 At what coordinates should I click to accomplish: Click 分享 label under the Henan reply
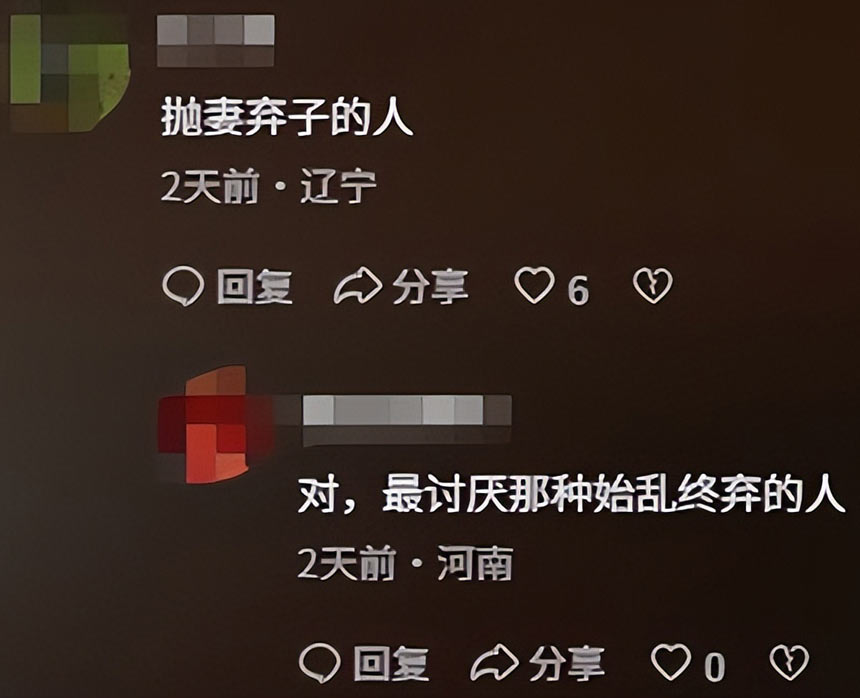pyautogui.click(x=567, y=663)
